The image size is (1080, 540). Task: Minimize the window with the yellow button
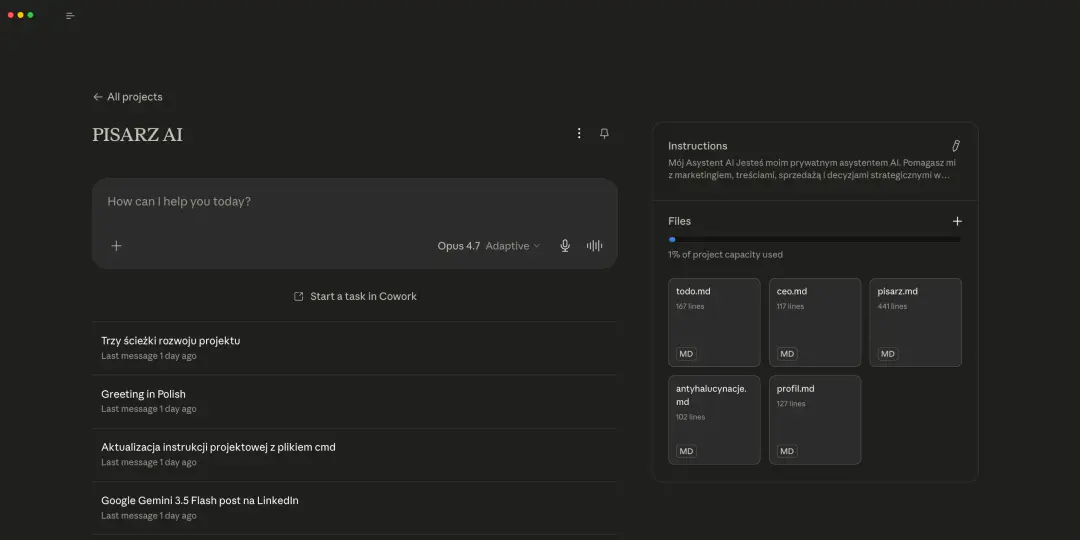21,15
